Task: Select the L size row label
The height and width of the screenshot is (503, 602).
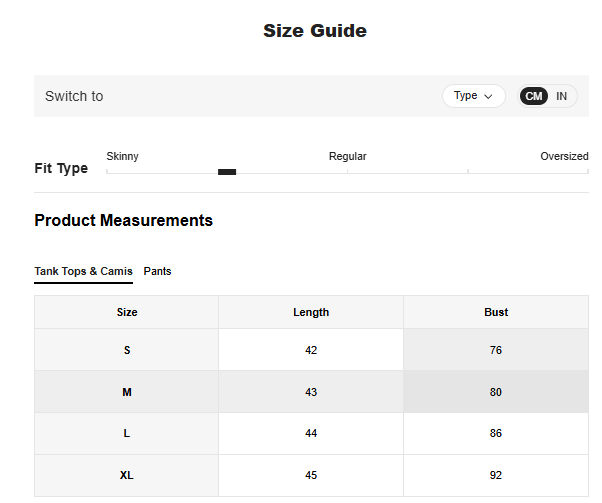Action: pyautogui.click(x=127, y=434)
